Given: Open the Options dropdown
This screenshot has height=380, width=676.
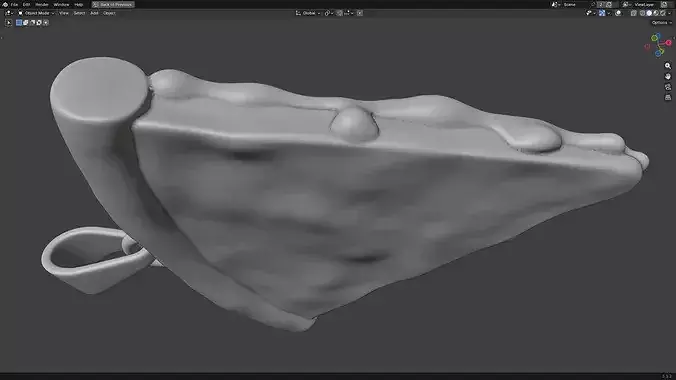Looking at the screenshot, I should click(661, 22).
